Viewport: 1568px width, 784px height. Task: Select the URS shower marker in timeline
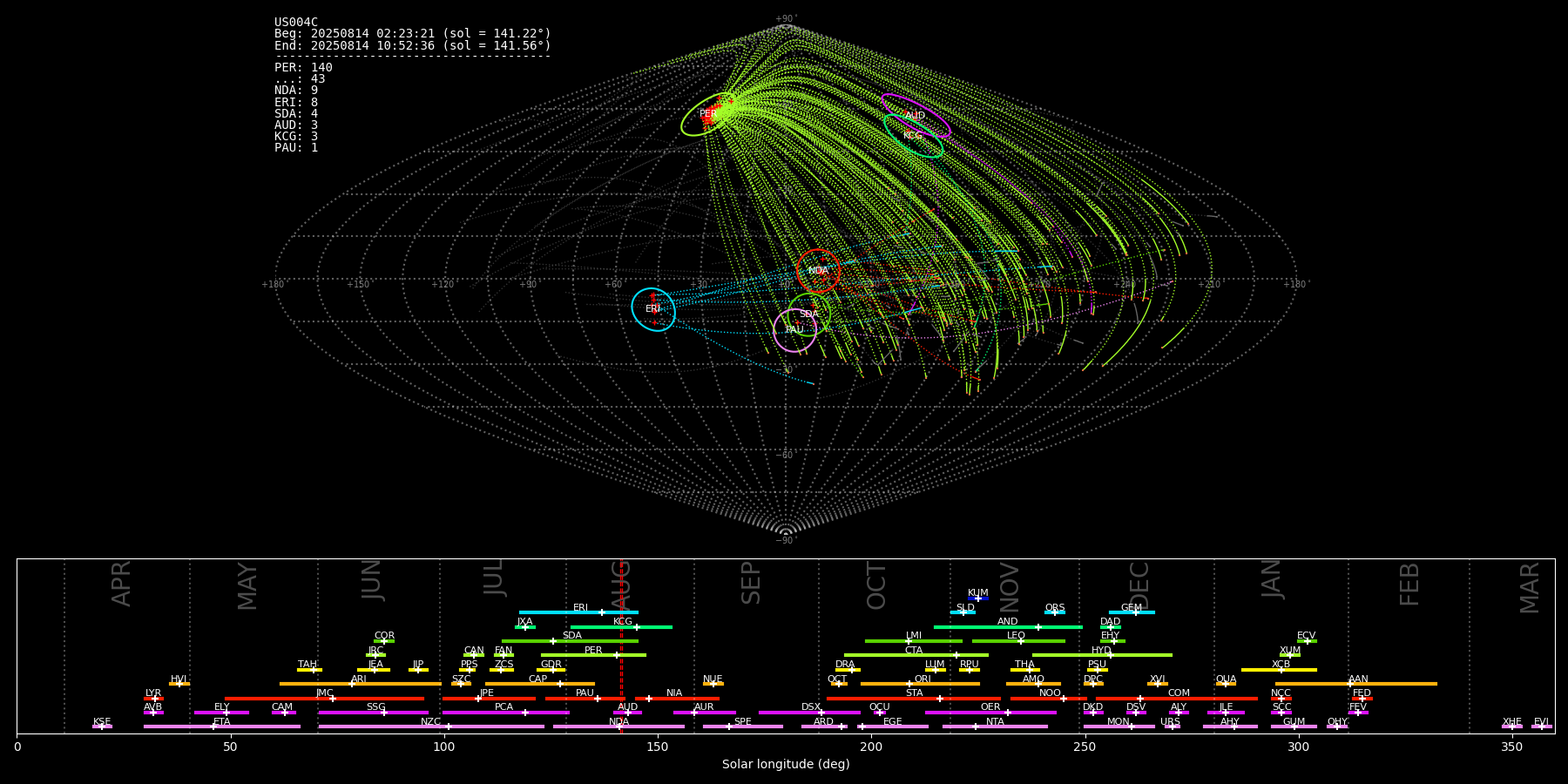tap(1172, 727)
